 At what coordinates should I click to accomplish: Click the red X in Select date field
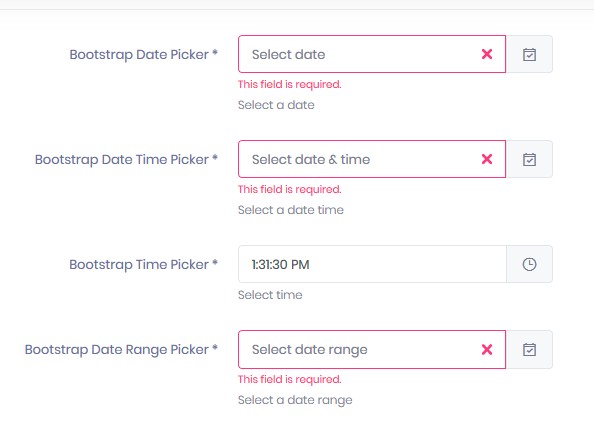point(487,54)
